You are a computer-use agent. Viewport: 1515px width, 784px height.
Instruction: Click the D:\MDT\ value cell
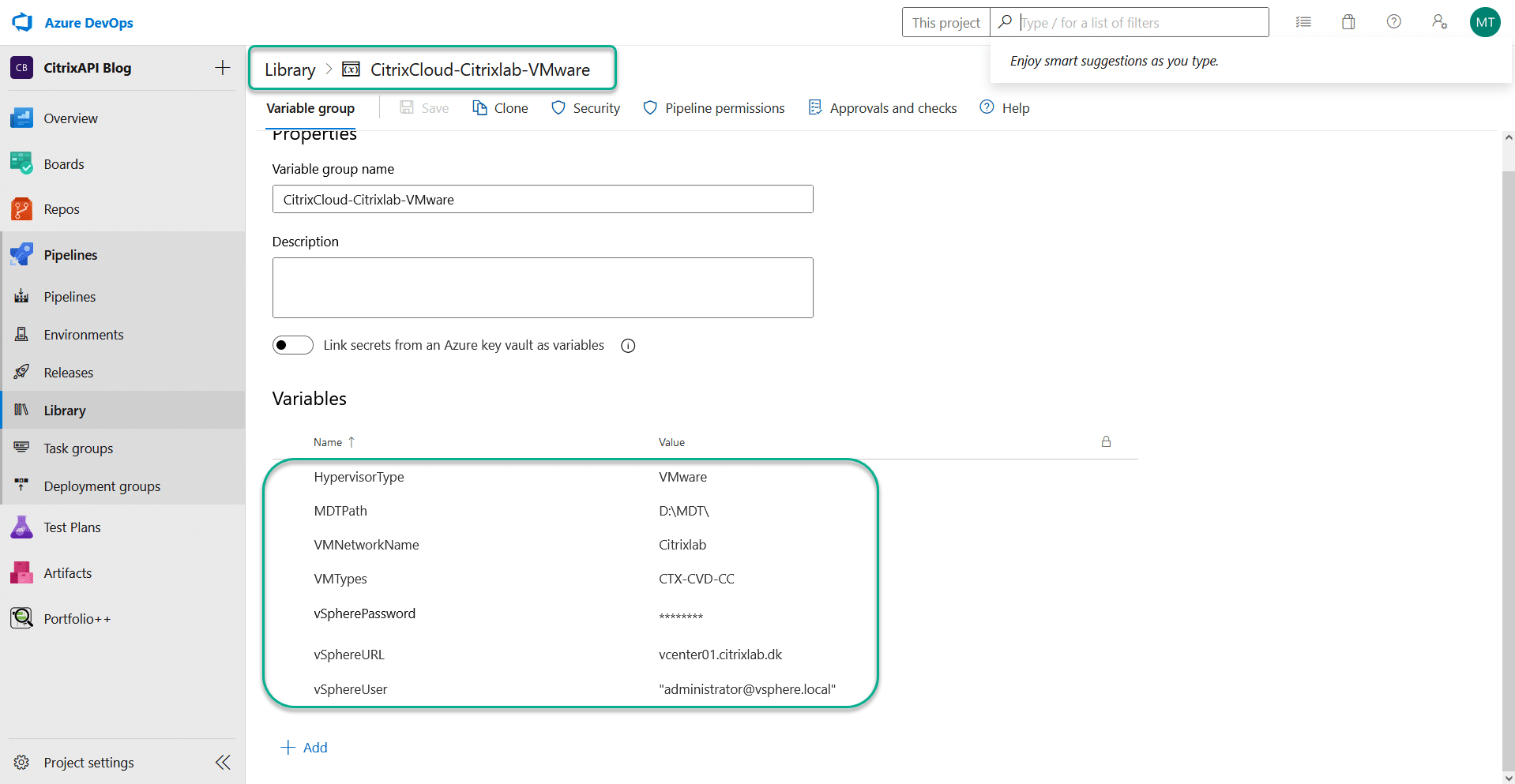(x=684, y=511)
